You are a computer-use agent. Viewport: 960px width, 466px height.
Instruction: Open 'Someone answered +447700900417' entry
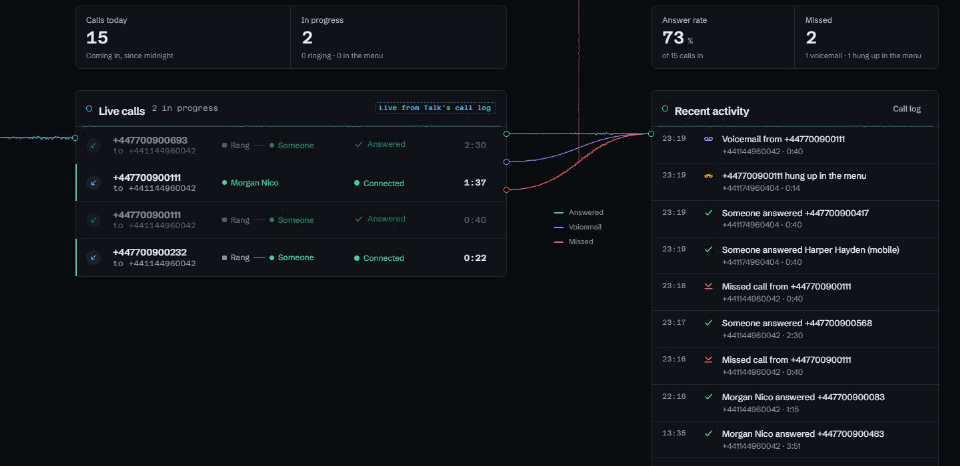click(x=795, y=219)
